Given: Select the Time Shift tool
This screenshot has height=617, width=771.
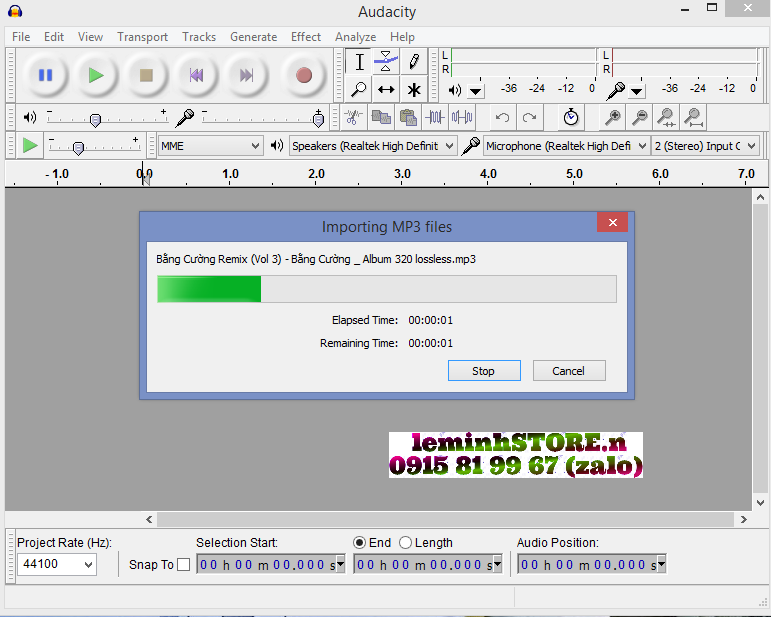Looking at the screenshot, I should coord(386,89).
